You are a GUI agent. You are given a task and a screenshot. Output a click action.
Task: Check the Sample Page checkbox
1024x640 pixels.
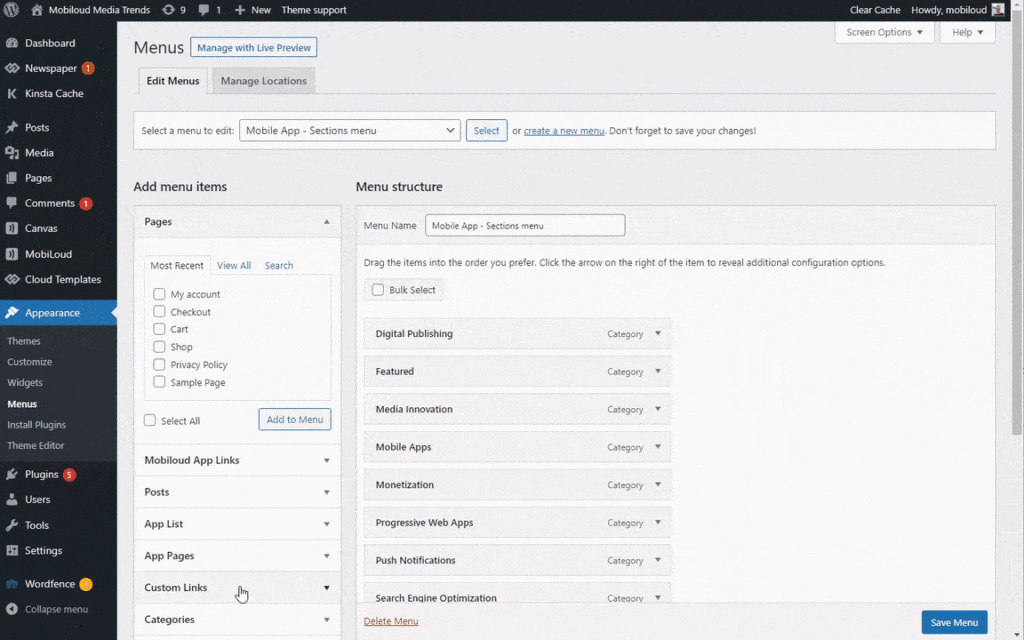coord(159,382)
